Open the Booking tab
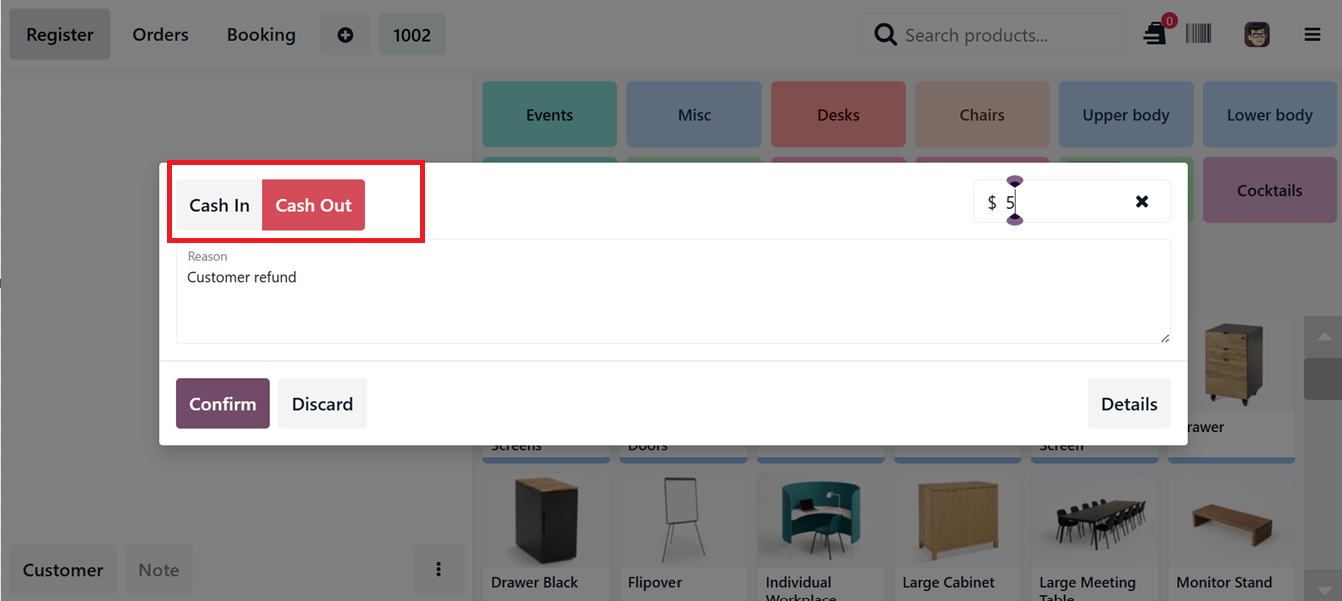 [x=261, y=35]
